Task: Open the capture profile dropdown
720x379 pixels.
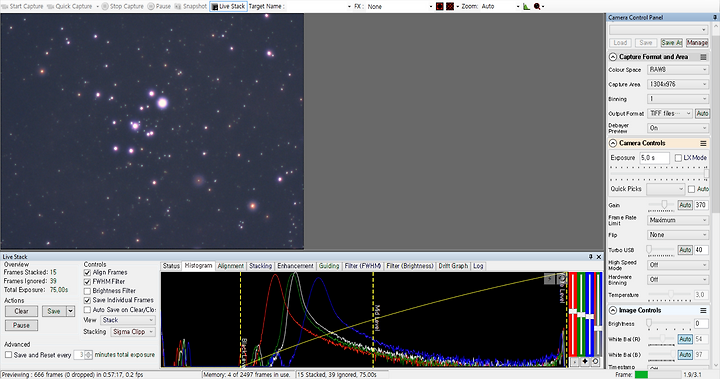Action: (x=658, y=29)
